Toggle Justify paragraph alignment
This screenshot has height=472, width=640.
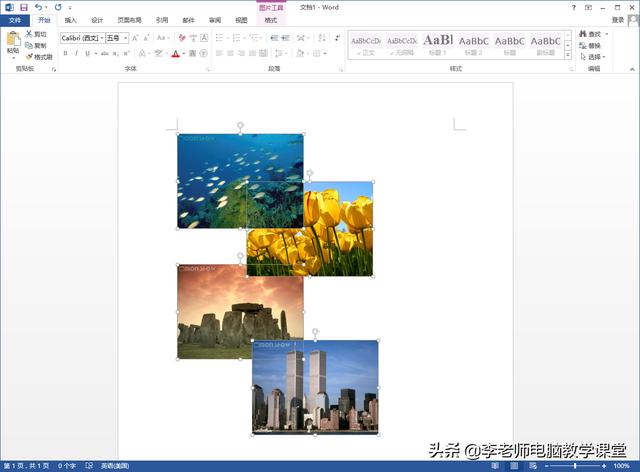pyautogui.click(x=253, y=53)
